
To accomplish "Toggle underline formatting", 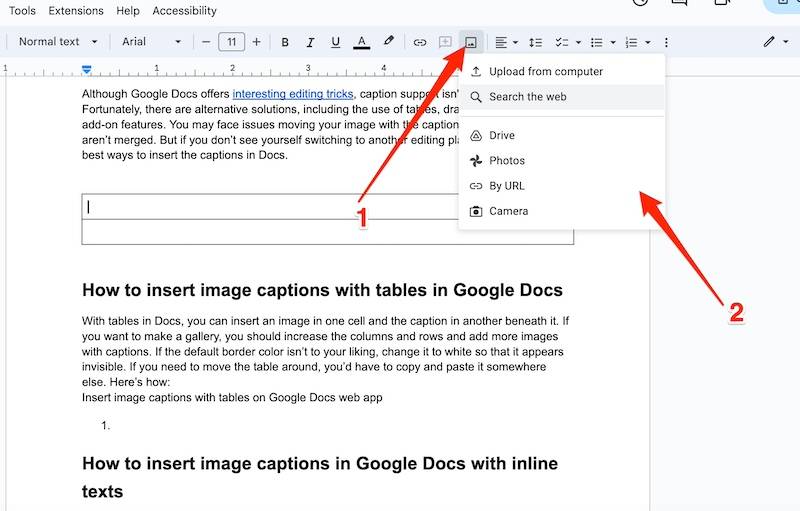I will (335, 42).
